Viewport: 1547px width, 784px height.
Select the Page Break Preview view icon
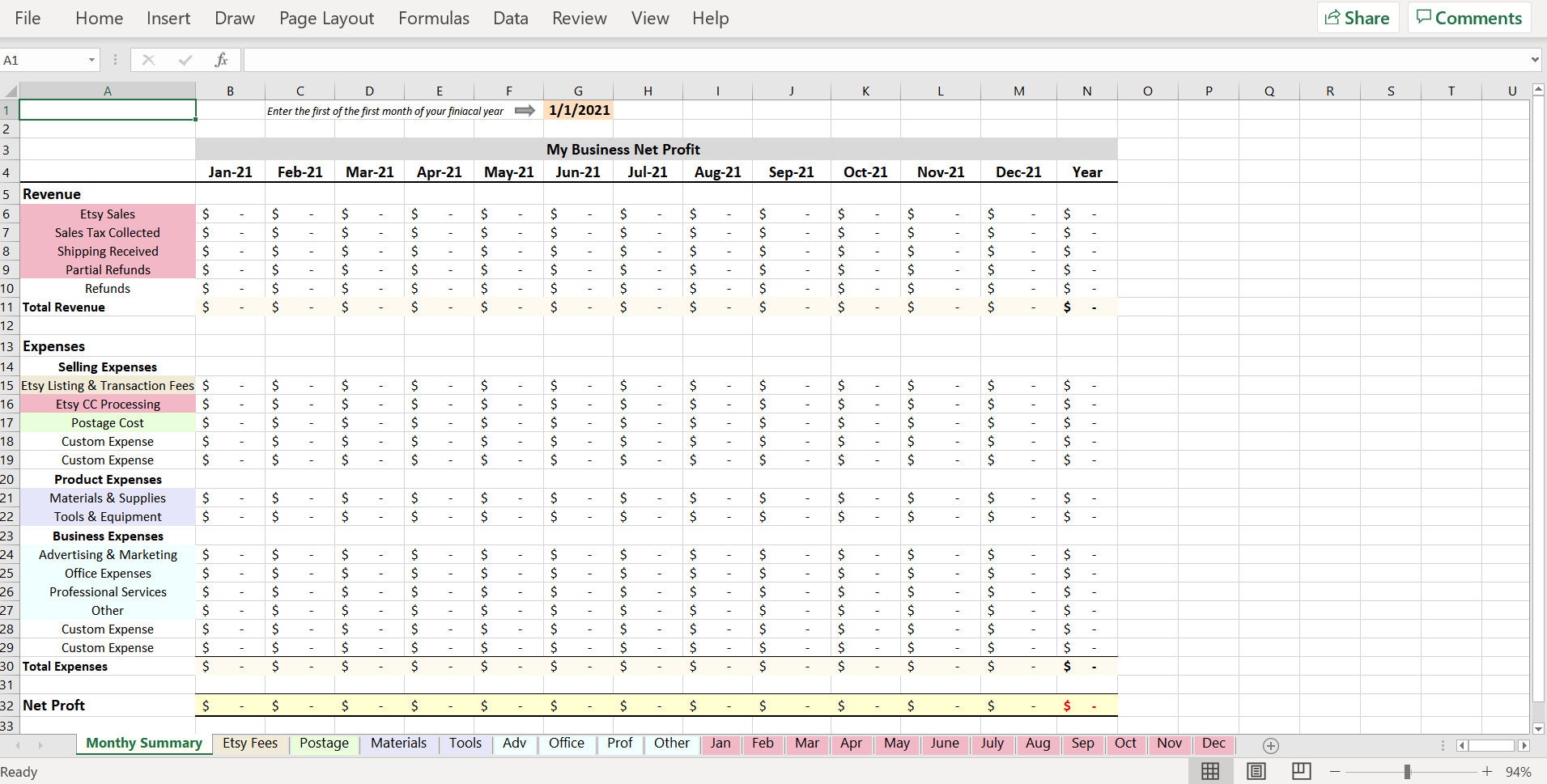(x=1300, y=771)
